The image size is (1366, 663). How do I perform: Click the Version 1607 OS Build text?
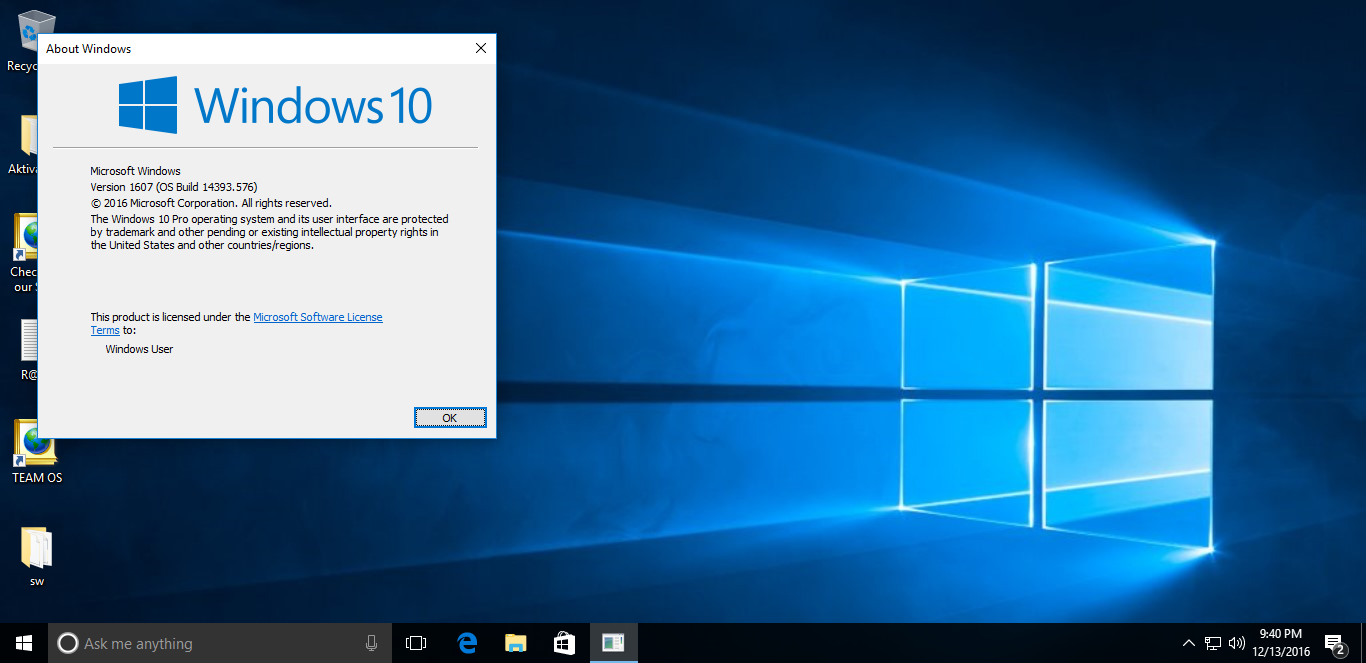(174, 187)
